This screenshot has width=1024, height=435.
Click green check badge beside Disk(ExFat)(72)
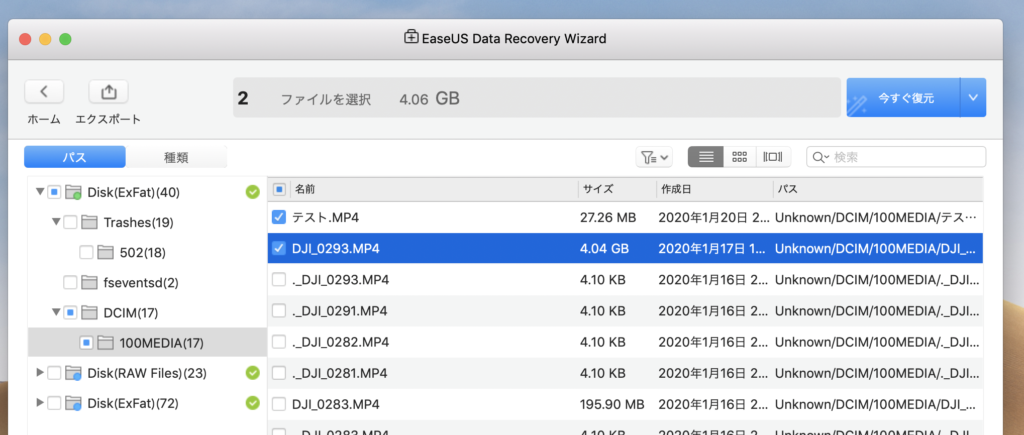(252, 403)
